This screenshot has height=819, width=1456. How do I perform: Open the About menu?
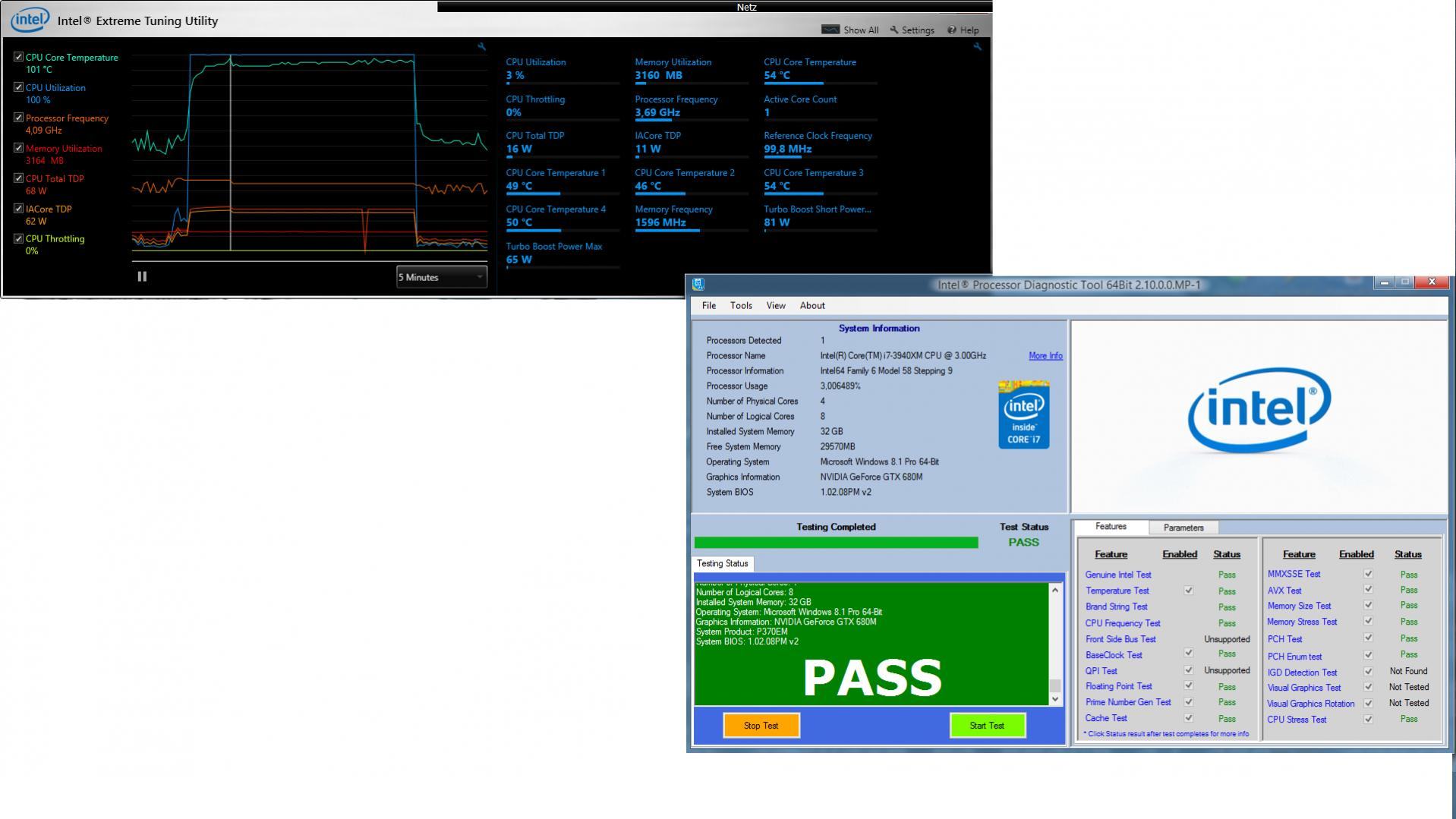(x=812, y=306)
